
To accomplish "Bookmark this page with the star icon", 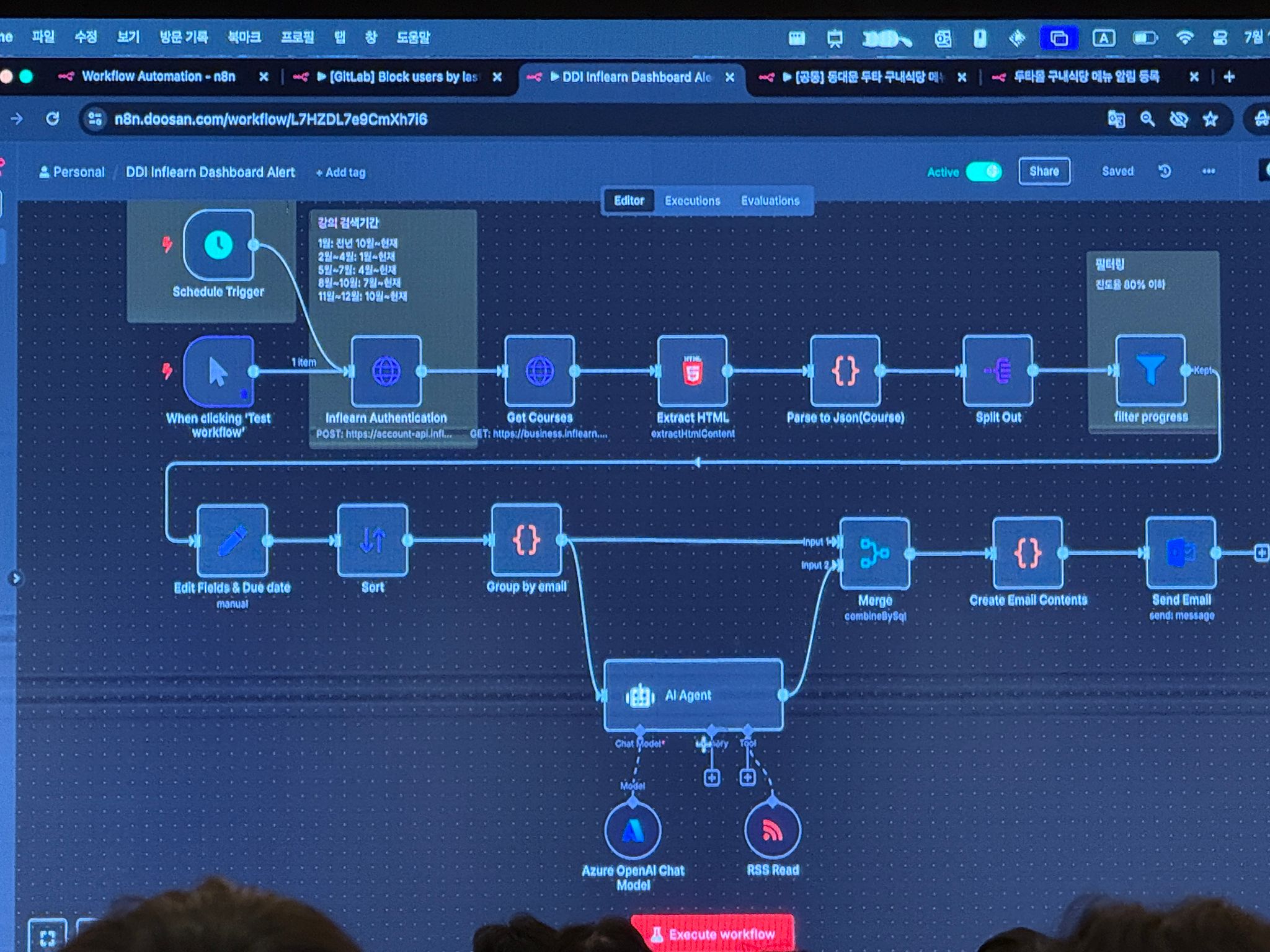I will coord(1210,119).
